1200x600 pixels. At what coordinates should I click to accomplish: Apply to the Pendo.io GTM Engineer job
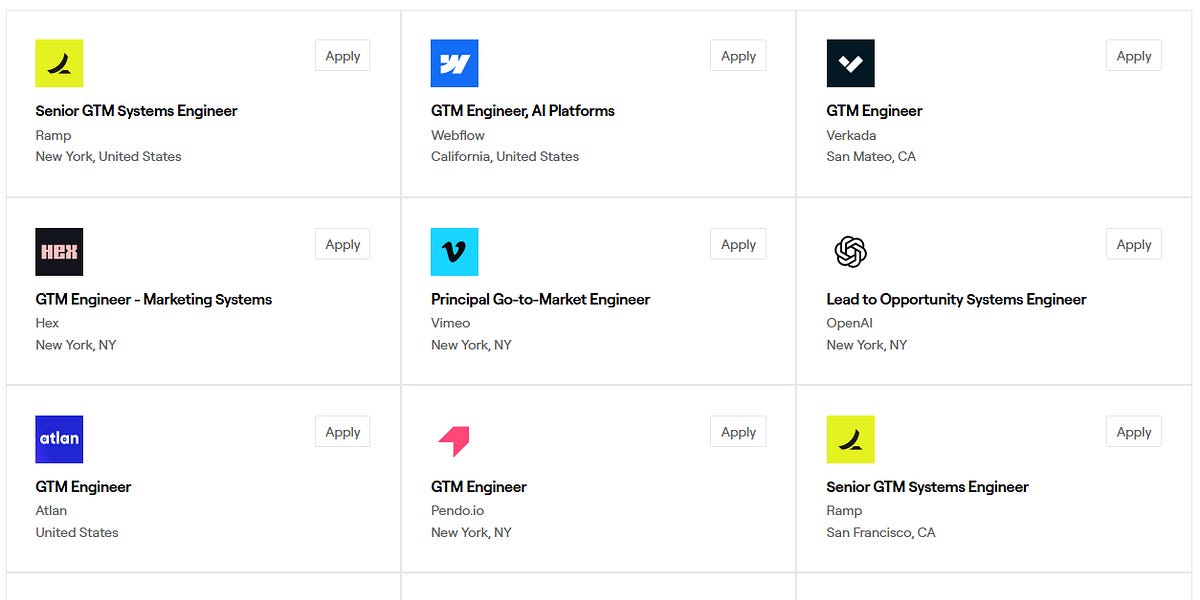[x=737, y=431]
